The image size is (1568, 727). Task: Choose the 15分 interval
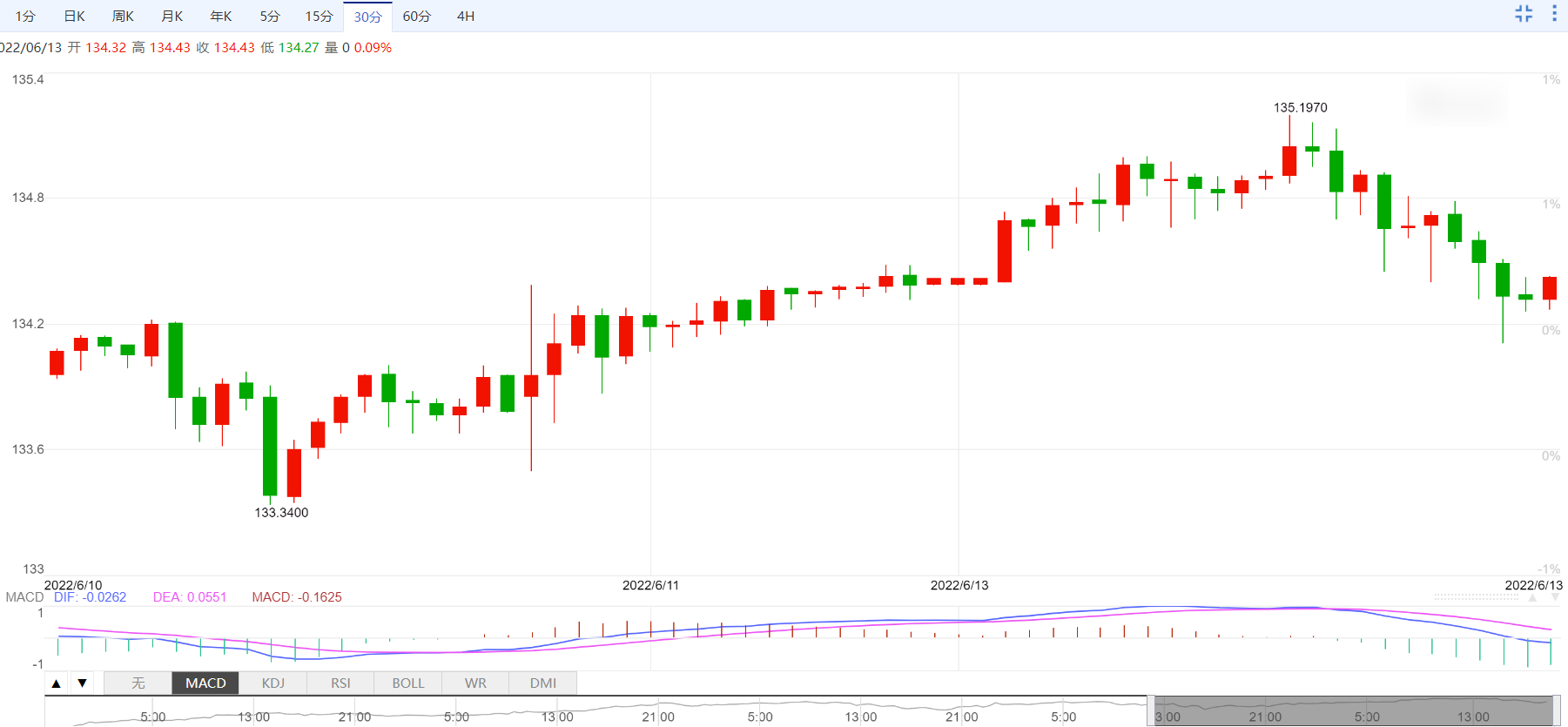point(319,17)
